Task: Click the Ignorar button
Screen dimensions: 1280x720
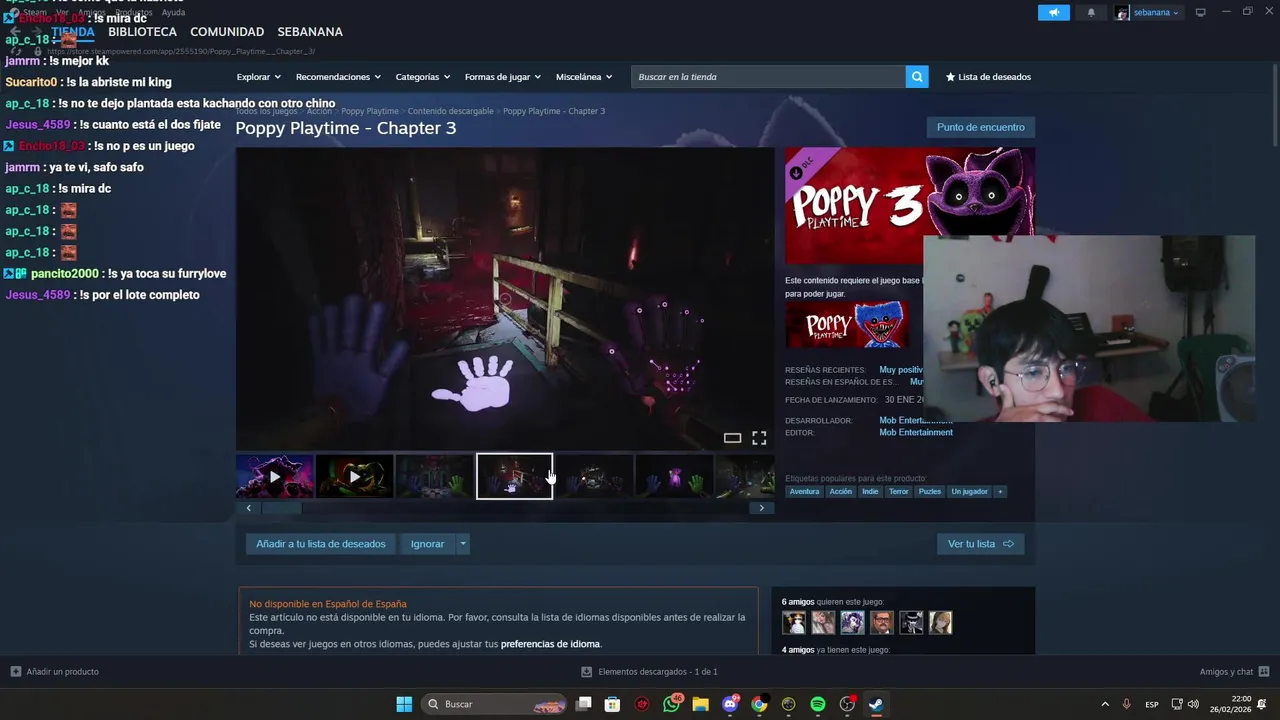Action: pos(427,544)
